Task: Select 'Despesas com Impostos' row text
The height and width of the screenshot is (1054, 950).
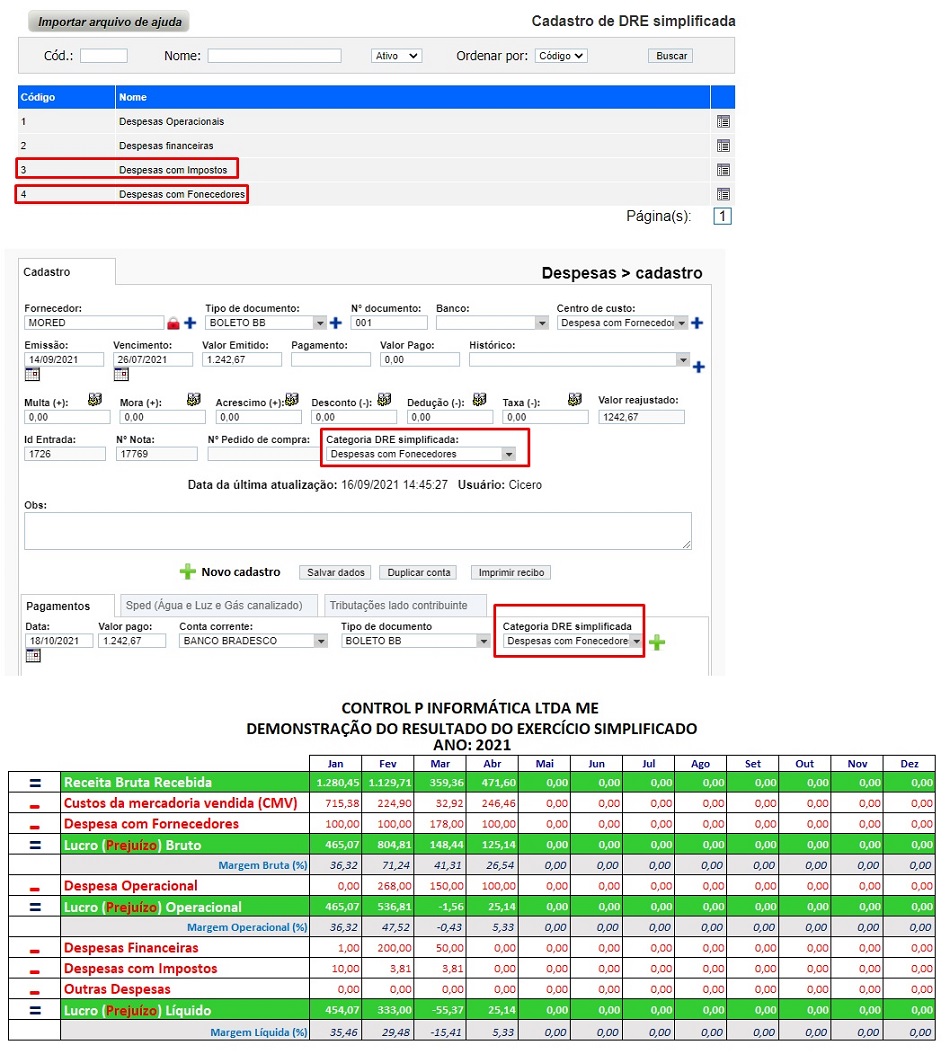Action: (173, 170)
